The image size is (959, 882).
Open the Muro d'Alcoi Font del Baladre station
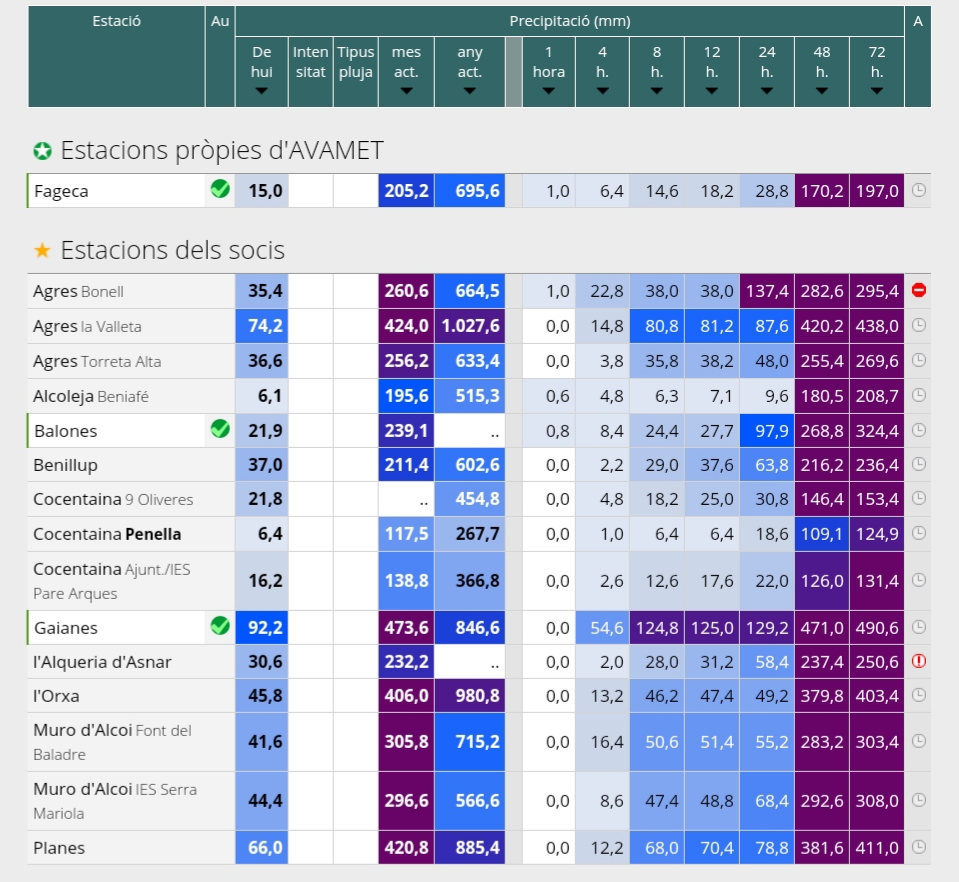113,742
